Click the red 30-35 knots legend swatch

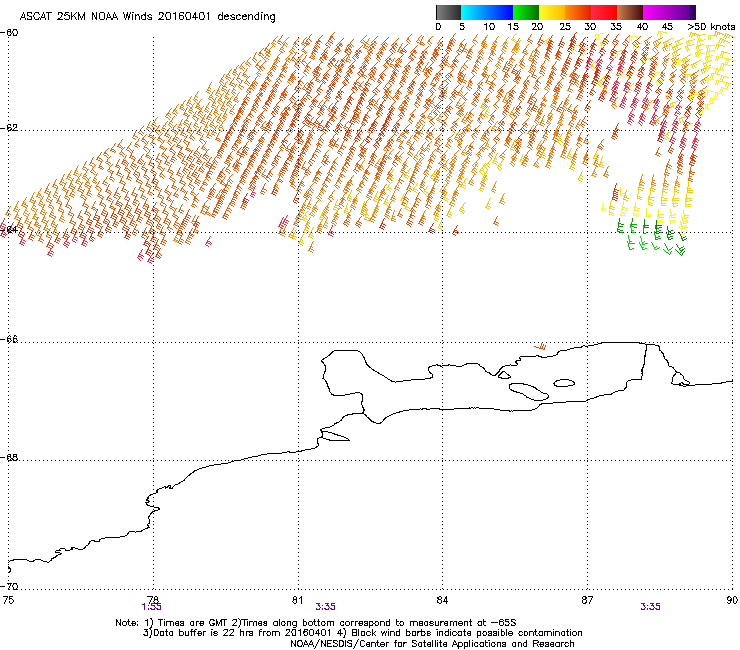604,12
